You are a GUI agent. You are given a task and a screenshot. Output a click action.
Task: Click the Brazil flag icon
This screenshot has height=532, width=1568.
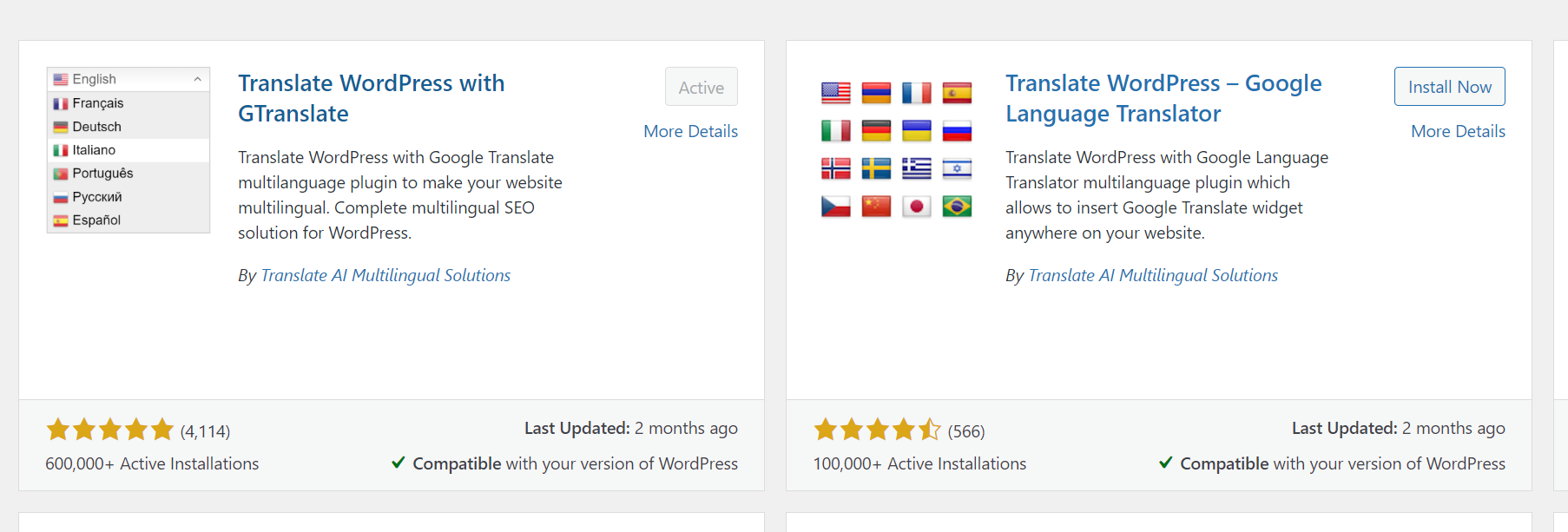pyautogui.click(x=957, y=207)
